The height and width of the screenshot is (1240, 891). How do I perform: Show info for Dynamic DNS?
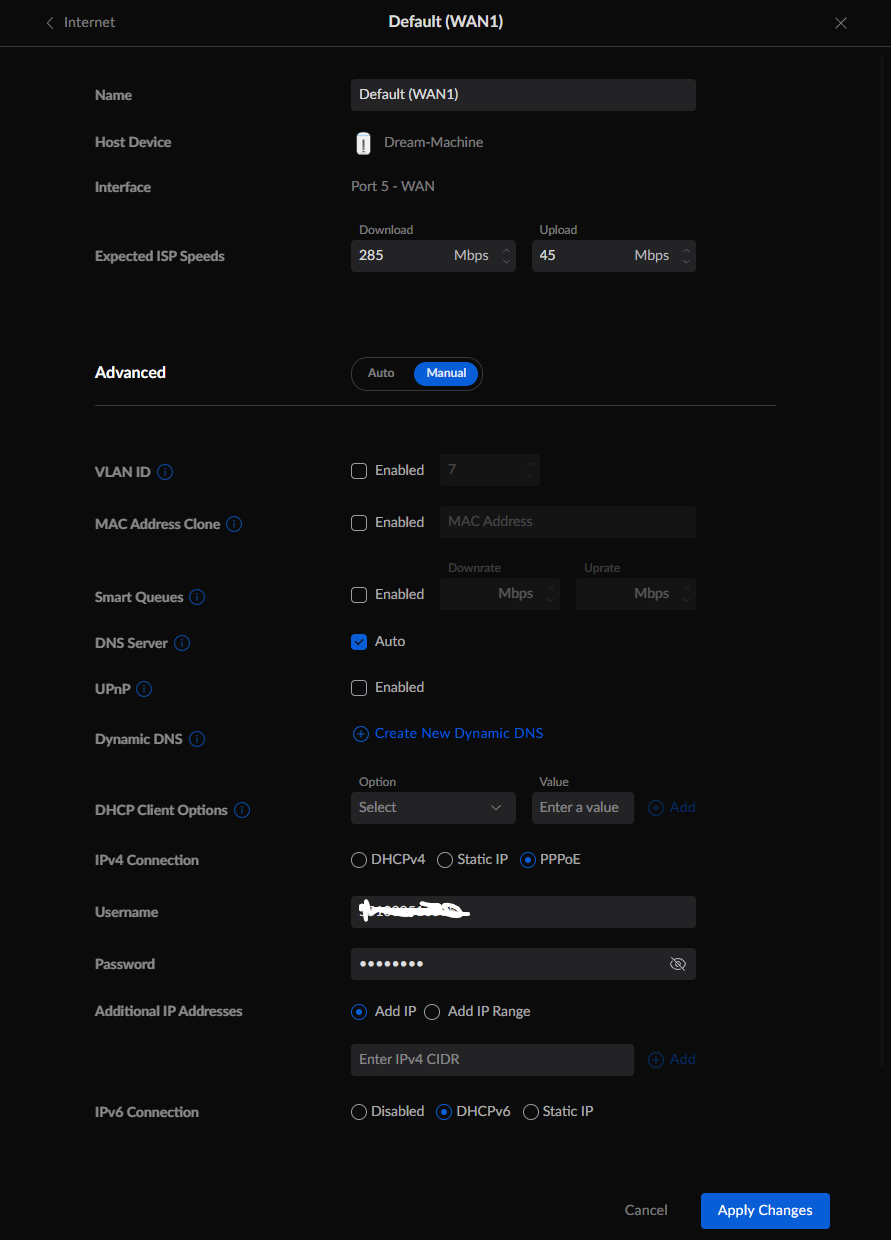click(197, 739)
